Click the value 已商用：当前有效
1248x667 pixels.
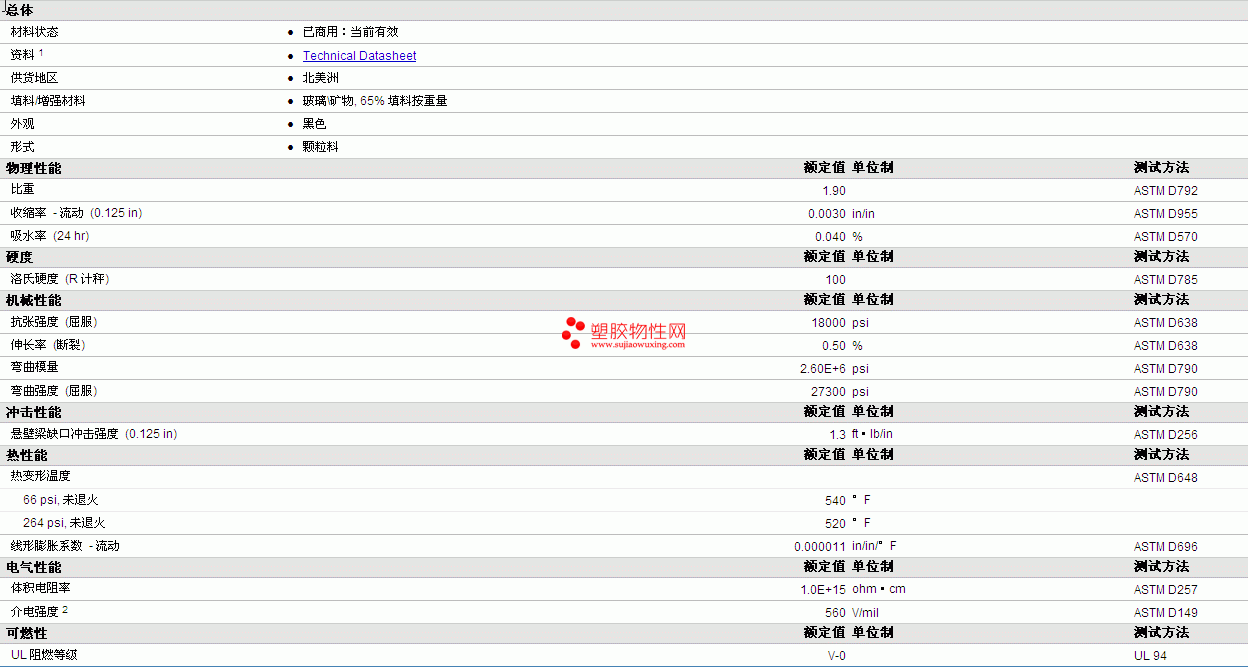(350, 32)
